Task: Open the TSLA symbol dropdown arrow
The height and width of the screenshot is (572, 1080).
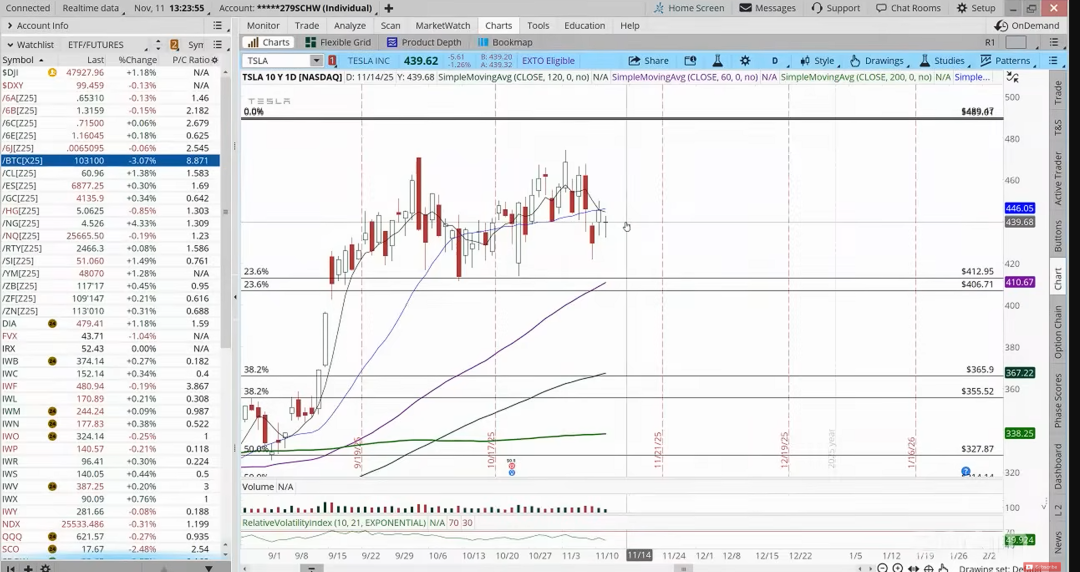Action: click(x=315, y=61)
